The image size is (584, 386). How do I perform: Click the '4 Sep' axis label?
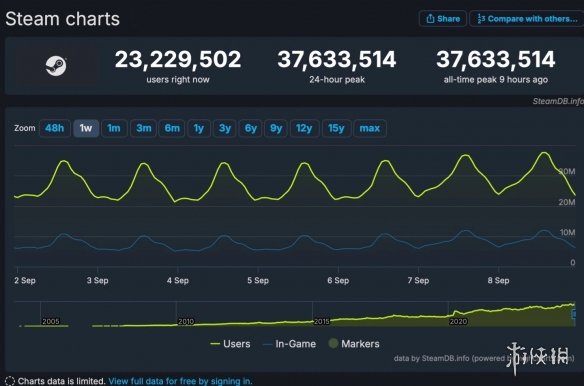tap(178, 281)
